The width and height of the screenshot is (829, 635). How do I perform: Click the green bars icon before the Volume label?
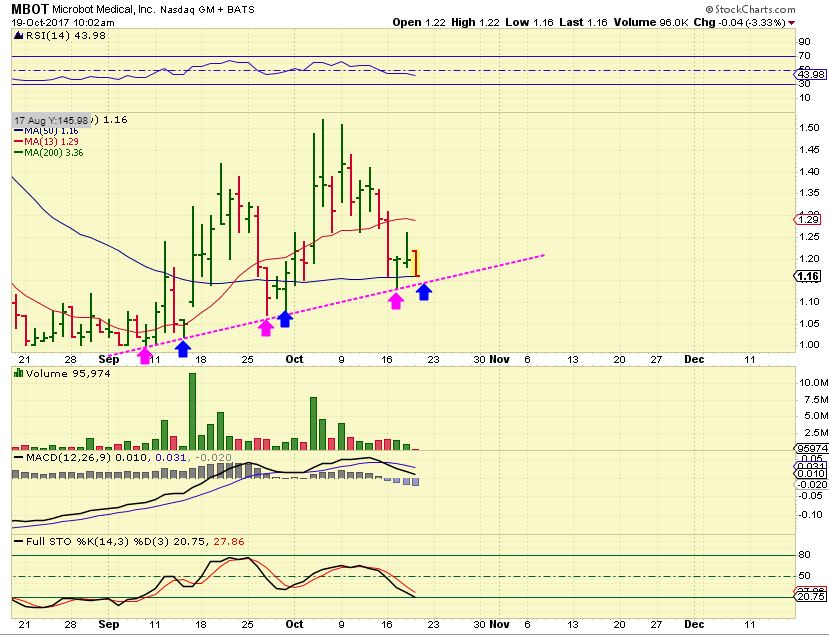[18, 373]
